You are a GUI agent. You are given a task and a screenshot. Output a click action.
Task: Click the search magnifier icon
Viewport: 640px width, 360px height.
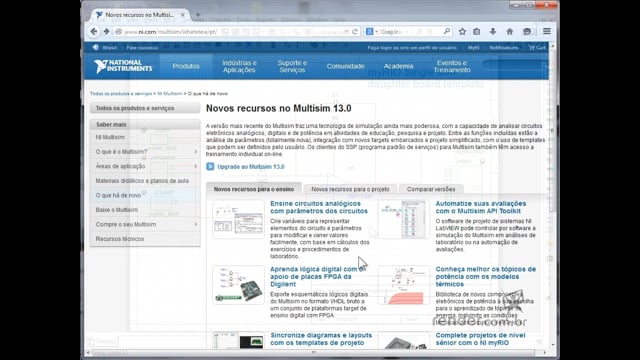447,31
